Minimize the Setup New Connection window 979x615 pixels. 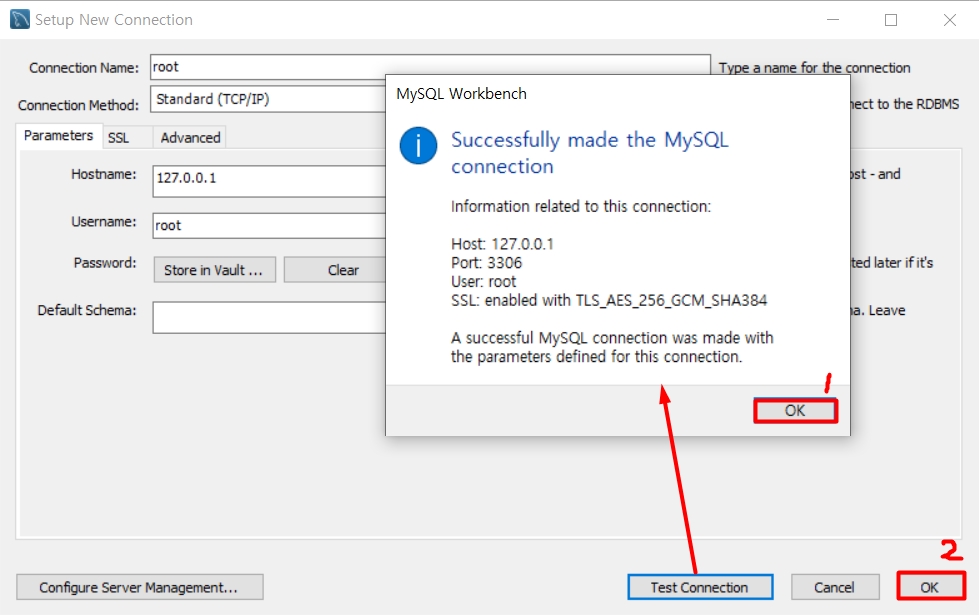(833, 19)
